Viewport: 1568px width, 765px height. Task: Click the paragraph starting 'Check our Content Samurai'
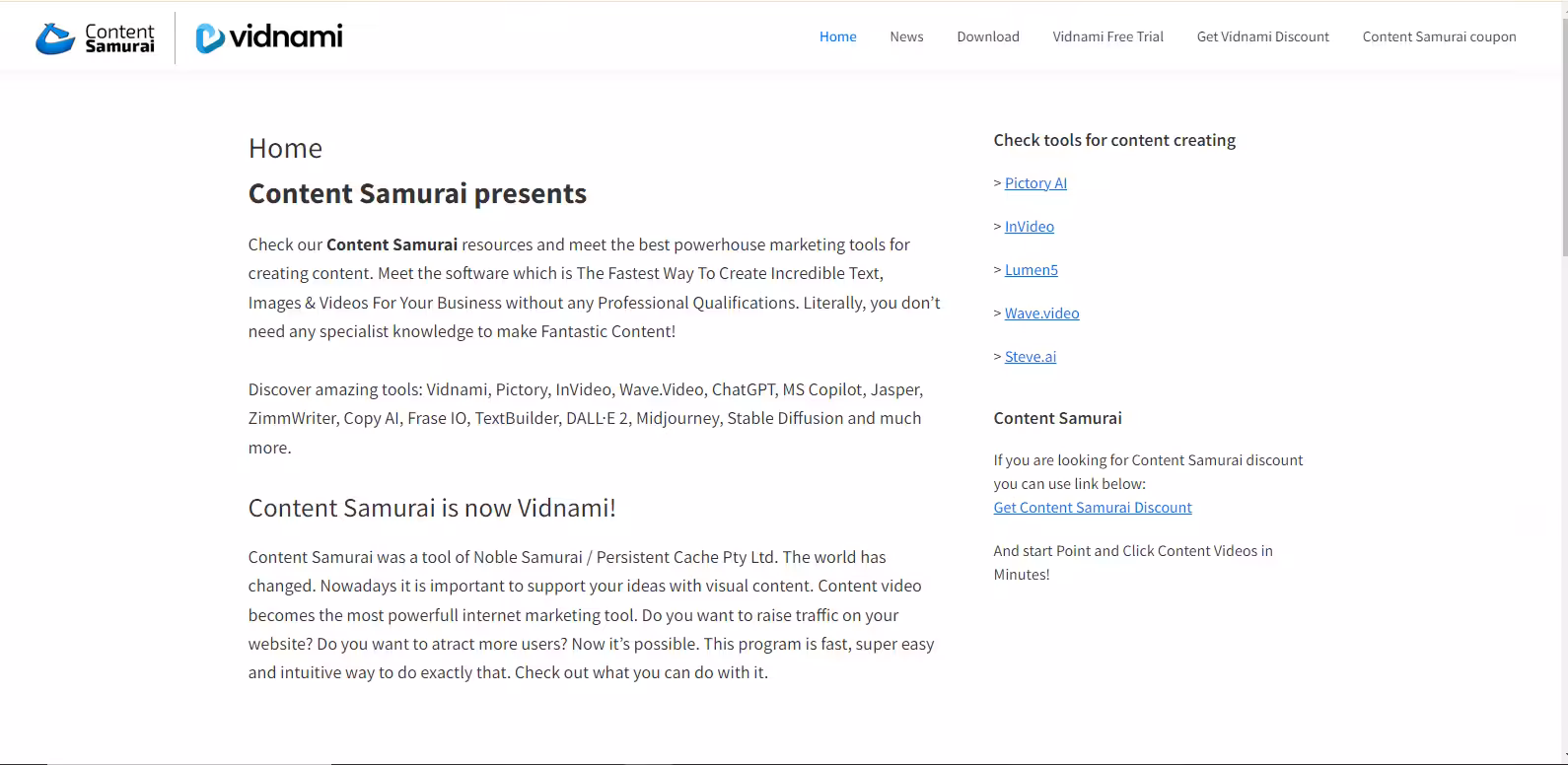click(x=595, y=288)
